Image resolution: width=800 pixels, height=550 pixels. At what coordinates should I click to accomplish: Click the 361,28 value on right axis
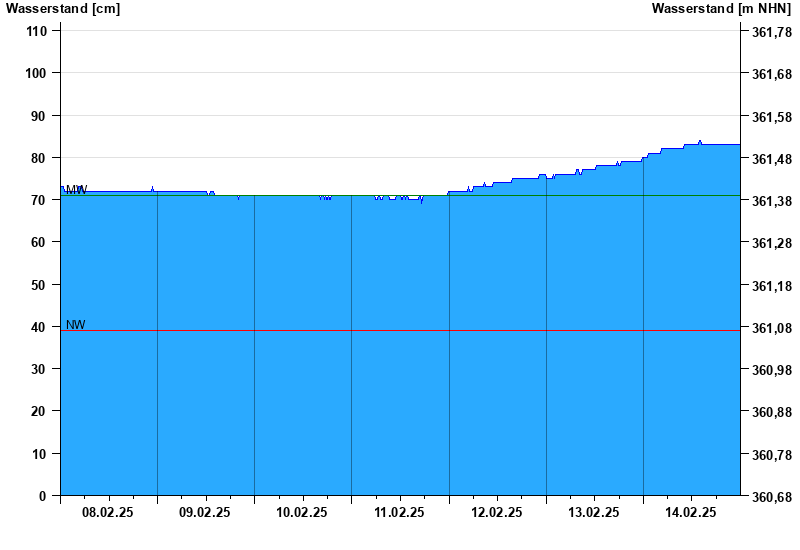(772, 243)
